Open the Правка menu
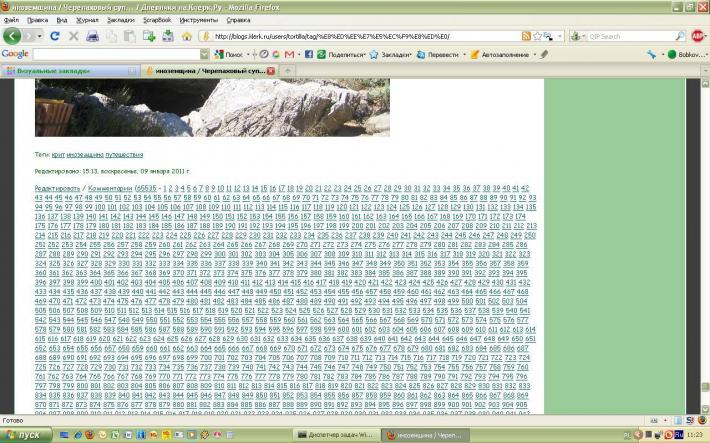 [38, 20]
